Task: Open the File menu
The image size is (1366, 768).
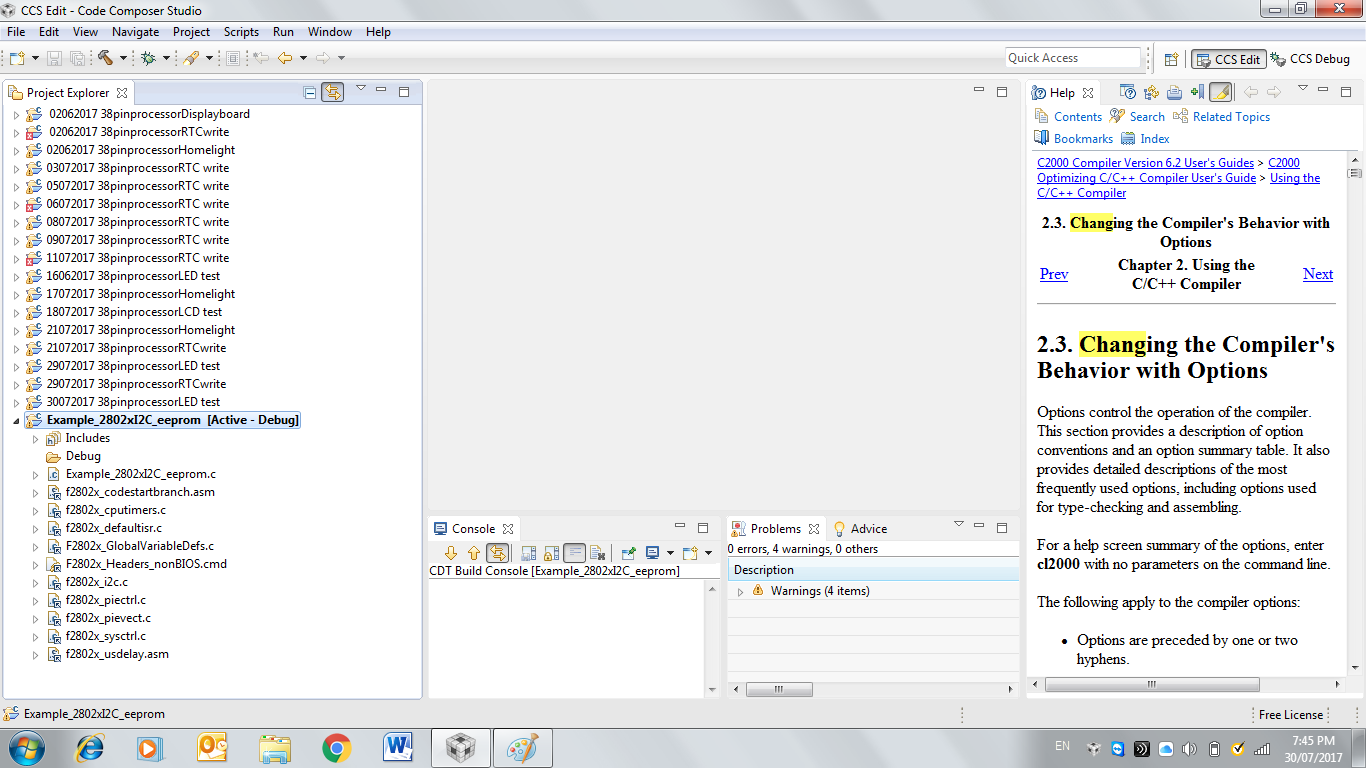Action: point(16,32)
